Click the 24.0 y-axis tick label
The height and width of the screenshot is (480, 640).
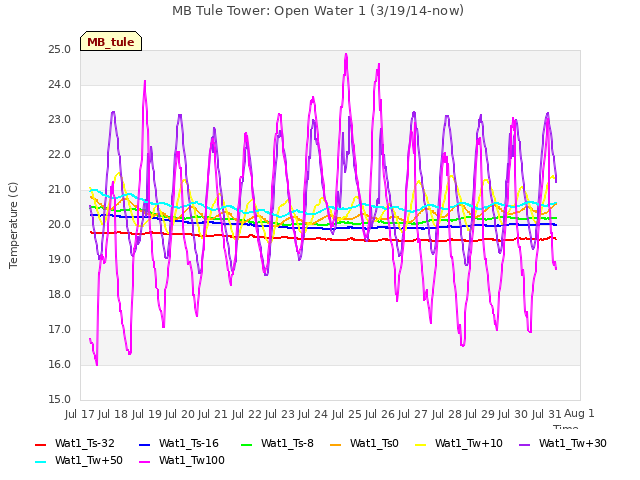click(60, 85)
